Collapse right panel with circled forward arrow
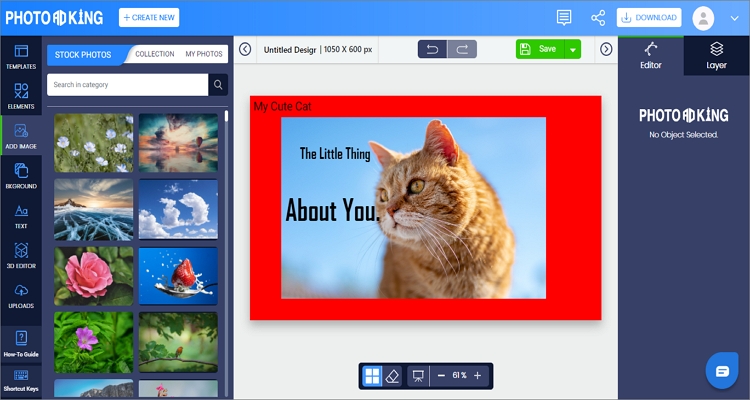 click(606, 49)
